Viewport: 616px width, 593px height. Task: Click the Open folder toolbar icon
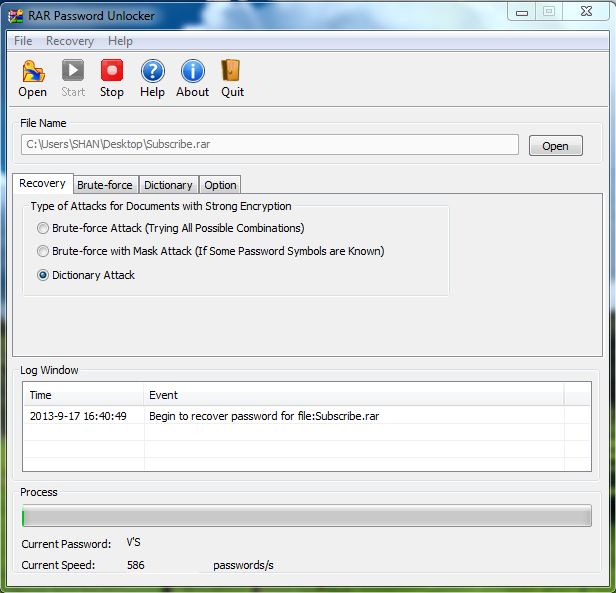(33, 71)
